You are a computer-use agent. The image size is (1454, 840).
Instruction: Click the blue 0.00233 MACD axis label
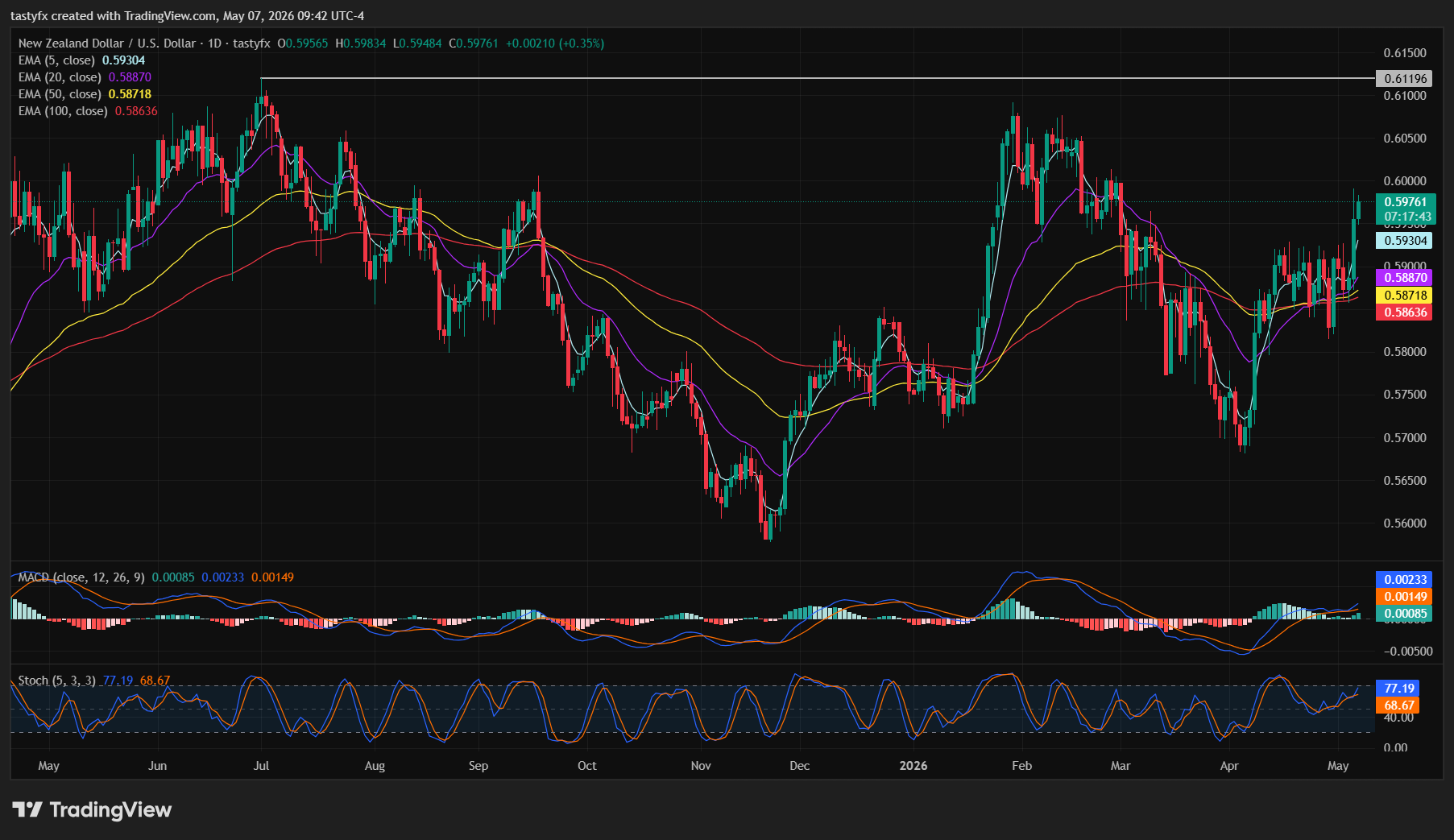[1405, 579]
